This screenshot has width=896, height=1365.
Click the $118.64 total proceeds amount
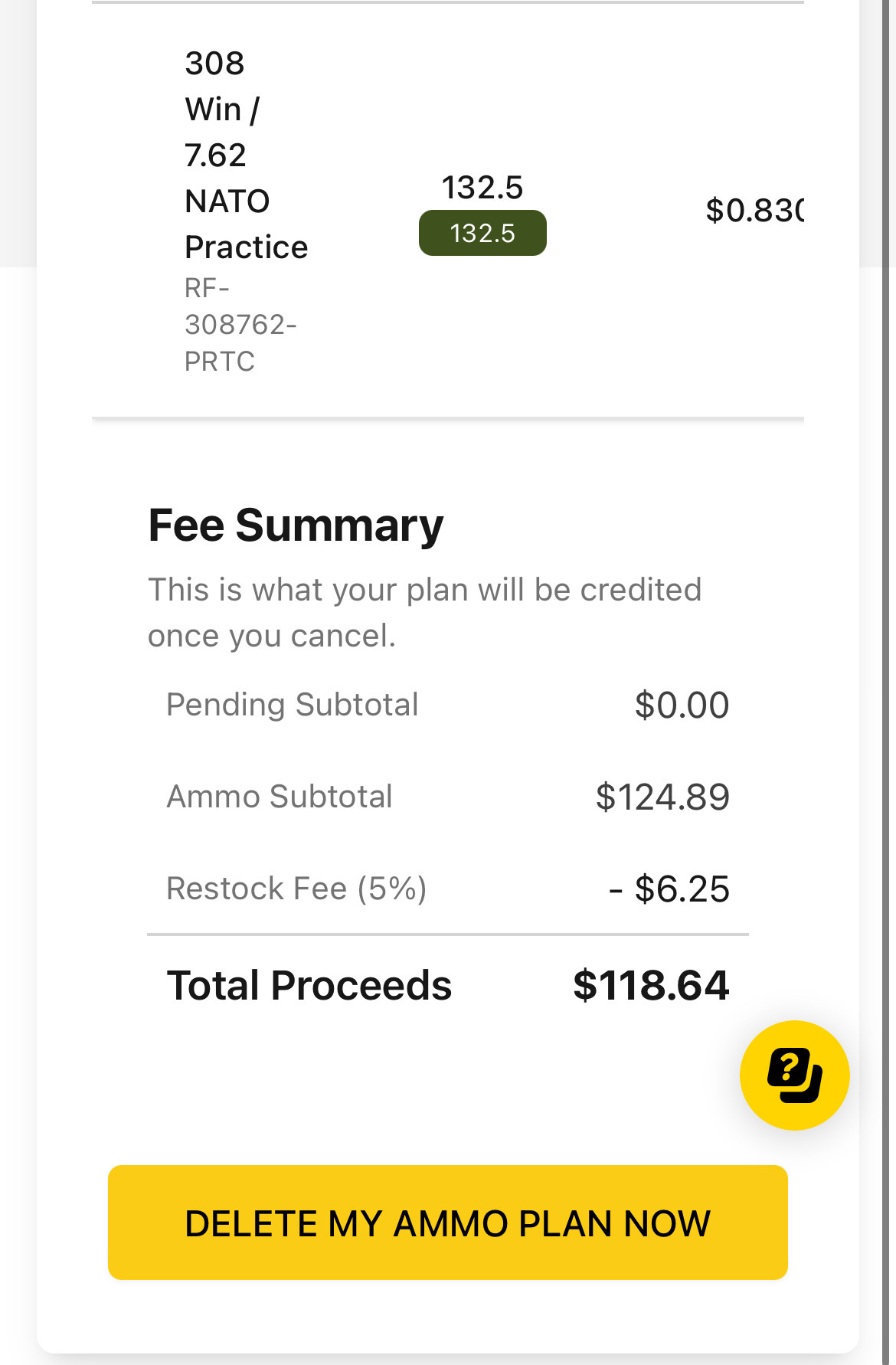point(651,985)
